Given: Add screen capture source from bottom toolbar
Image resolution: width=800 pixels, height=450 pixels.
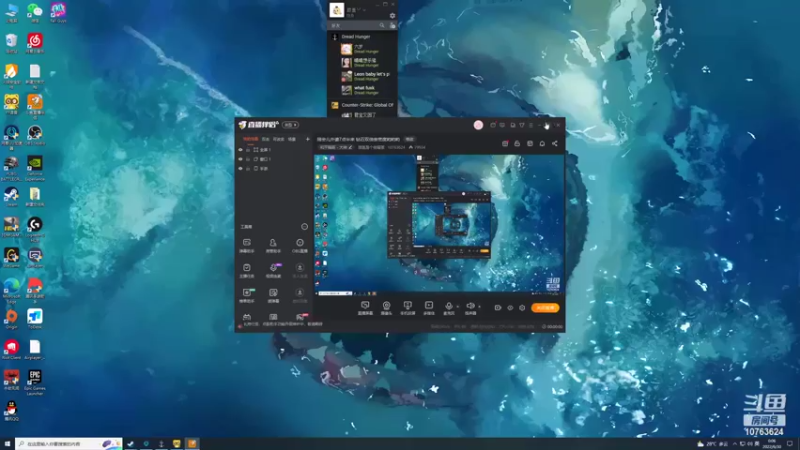Looking at the screenshot, I should coord(365,308).
